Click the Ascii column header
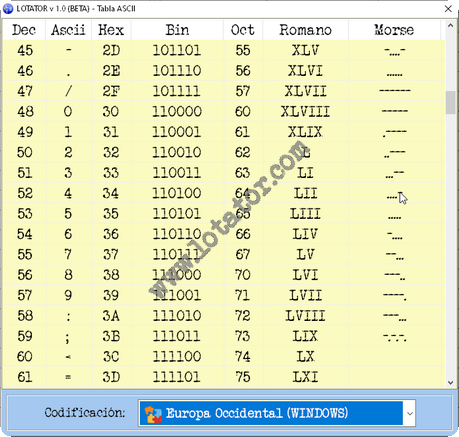459x437 pixels. point(68,30)
